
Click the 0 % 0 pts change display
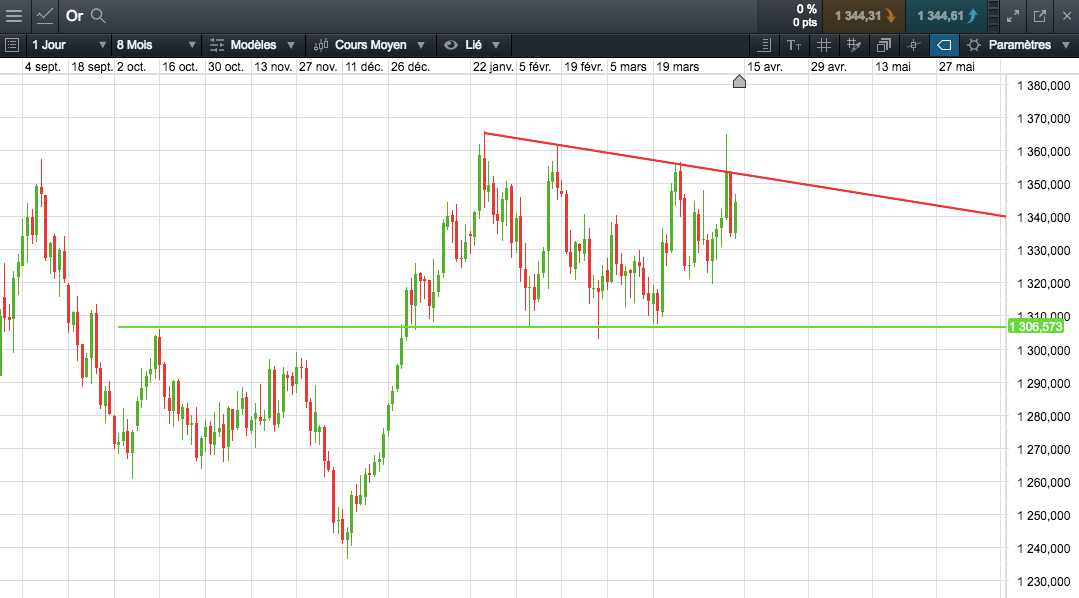[x=804, y=16]
